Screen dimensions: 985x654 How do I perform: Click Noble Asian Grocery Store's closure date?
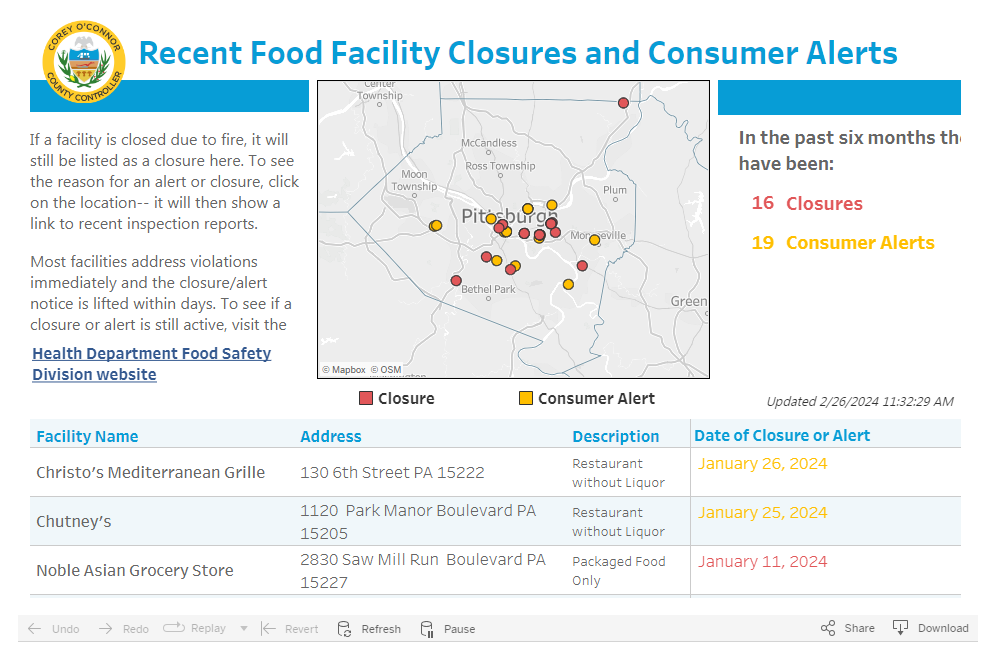point(762,561)
